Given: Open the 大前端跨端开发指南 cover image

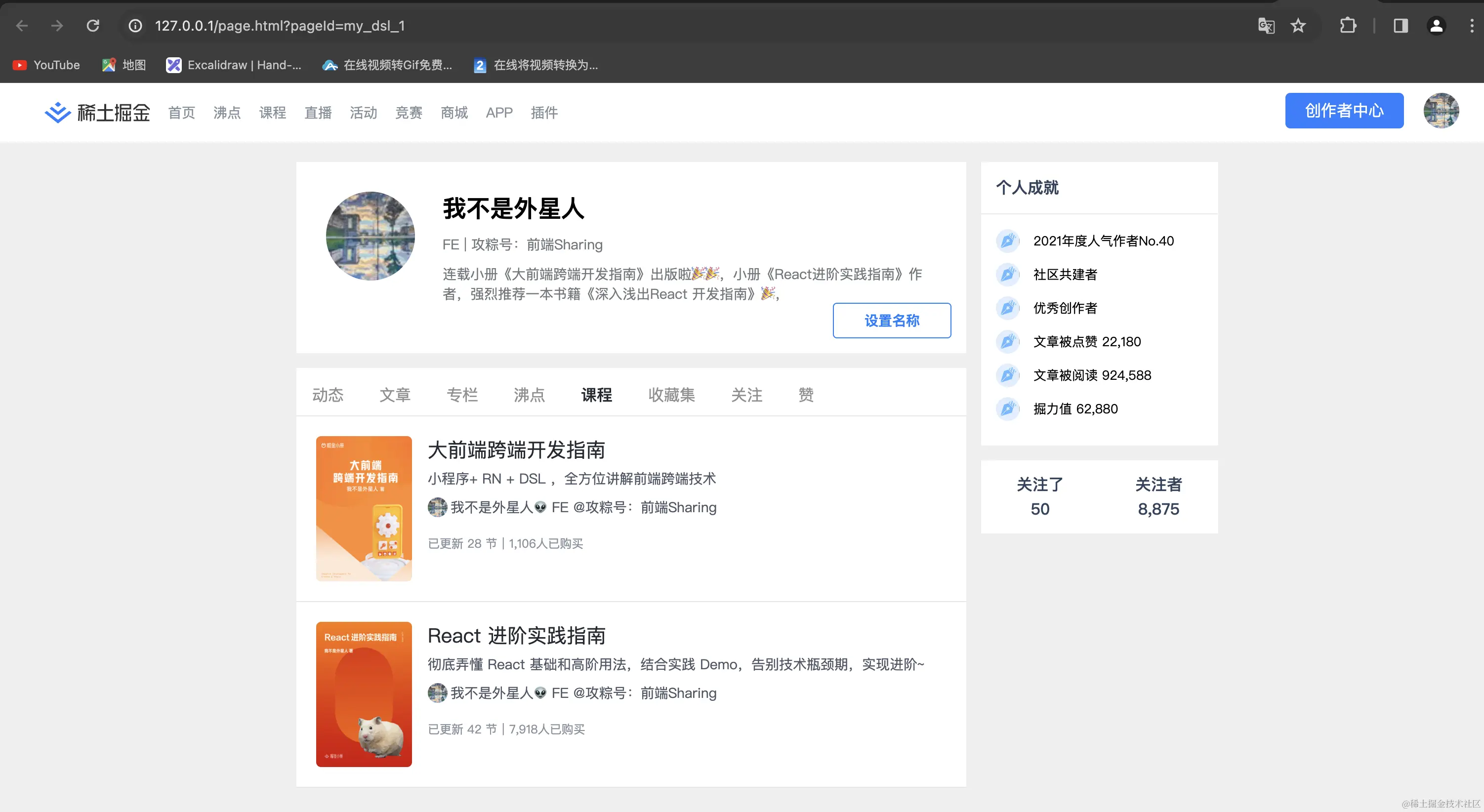Looking at the screenshot, I should coord(364,509).
